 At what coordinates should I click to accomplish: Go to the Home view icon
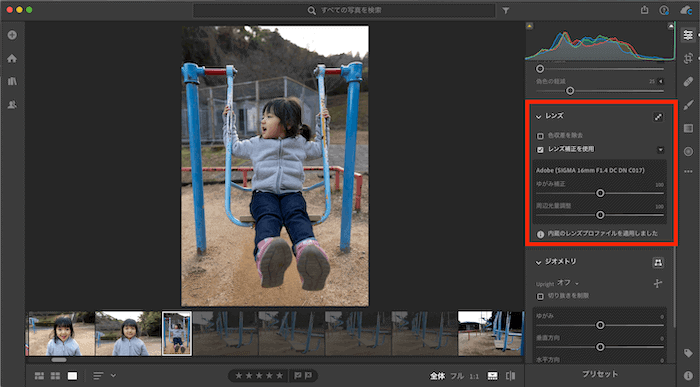[12, 58]
